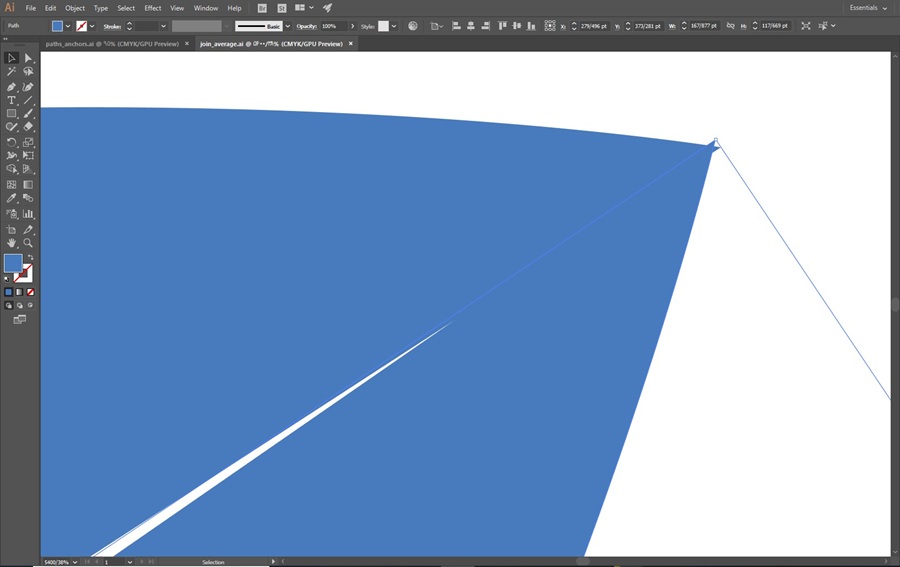Enable Draw Normal mode
900x567 pixels.
pos(8,305)
